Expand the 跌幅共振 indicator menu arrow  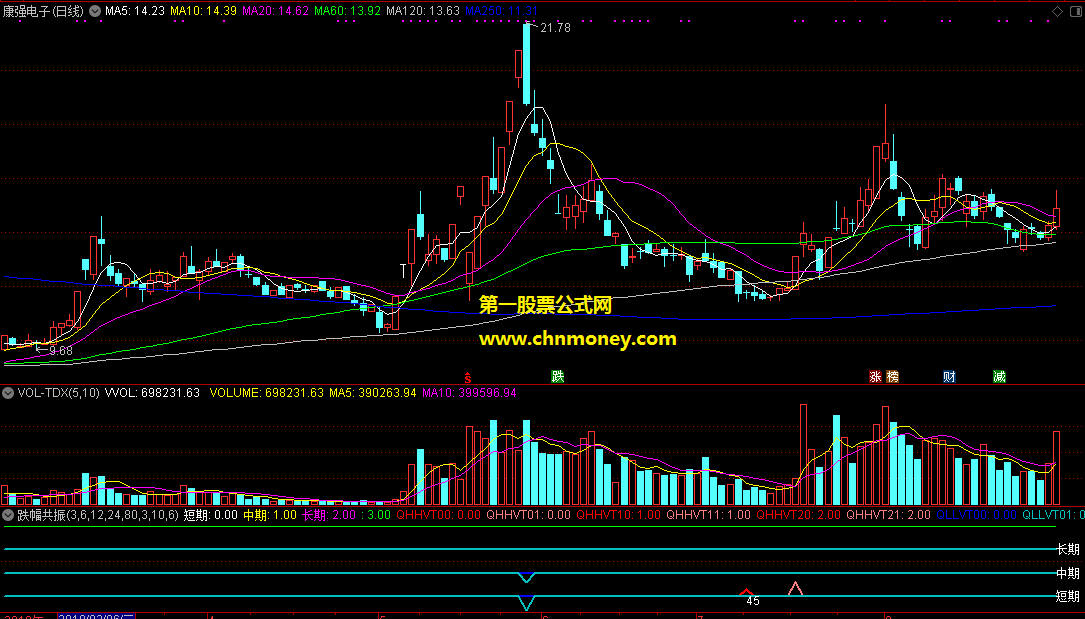8,515
